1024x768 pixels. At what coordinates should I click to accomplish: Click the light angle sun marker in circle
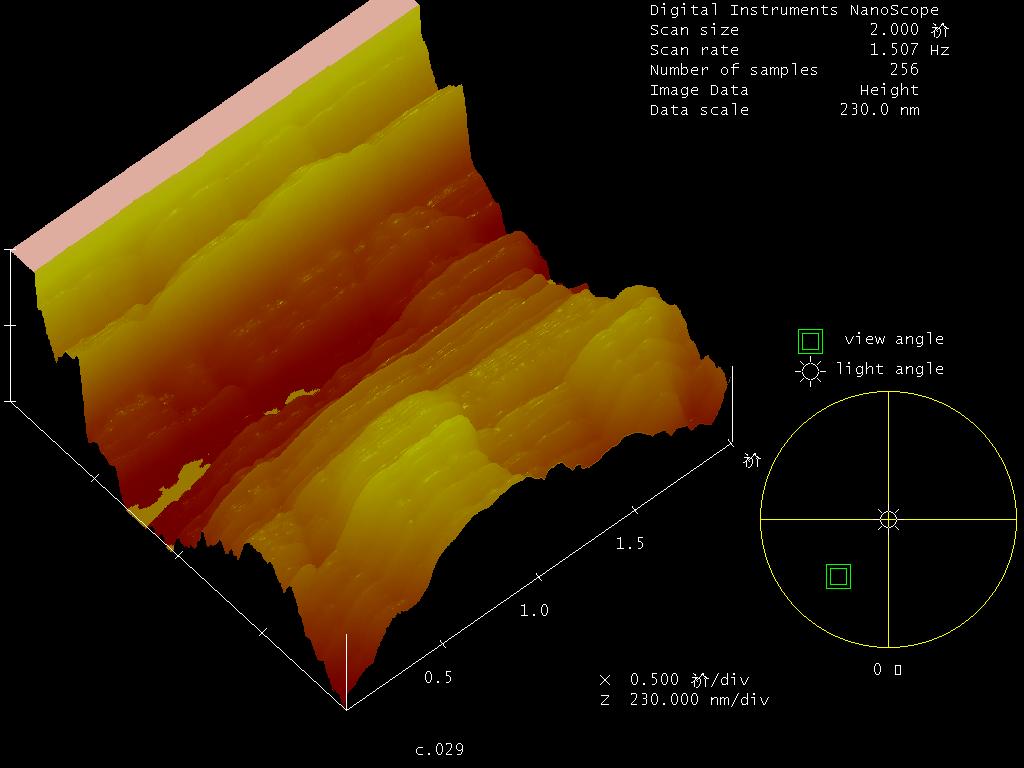point(888,519)
